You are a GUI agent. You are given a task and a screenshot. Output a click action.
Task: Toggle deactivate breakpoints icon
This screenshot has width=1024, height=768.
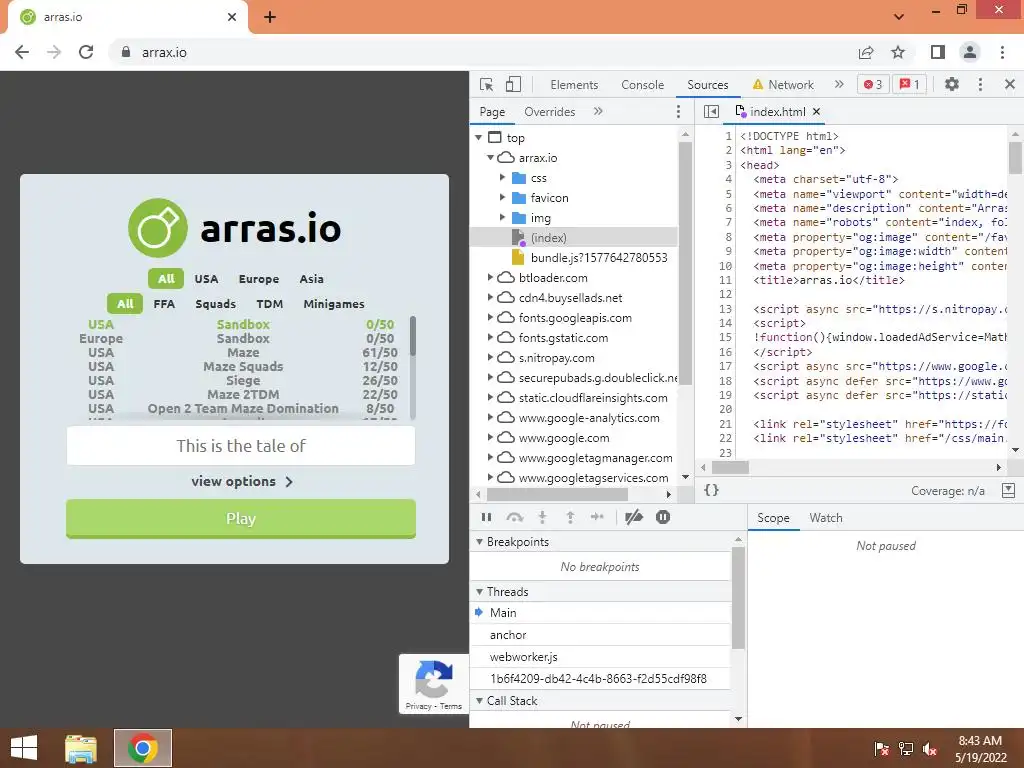pos(633,517)
